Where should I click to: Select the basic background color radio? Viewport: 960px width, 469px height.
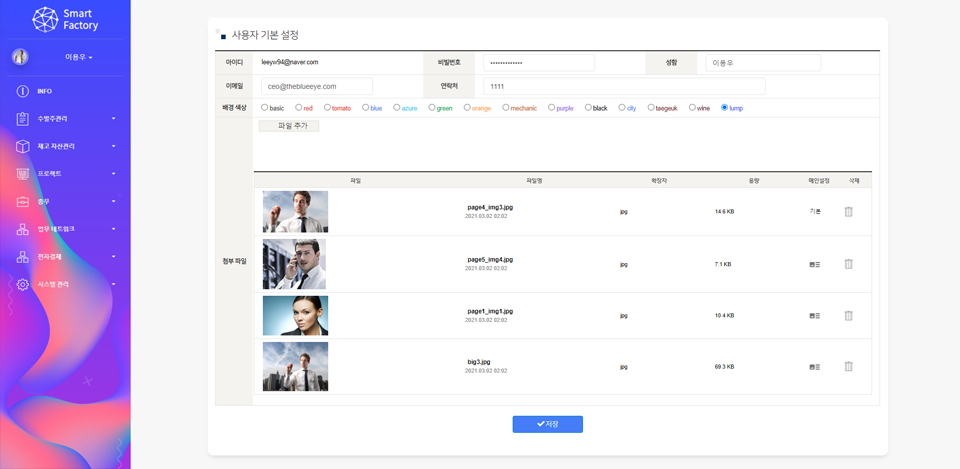click(x=265, y=108)
